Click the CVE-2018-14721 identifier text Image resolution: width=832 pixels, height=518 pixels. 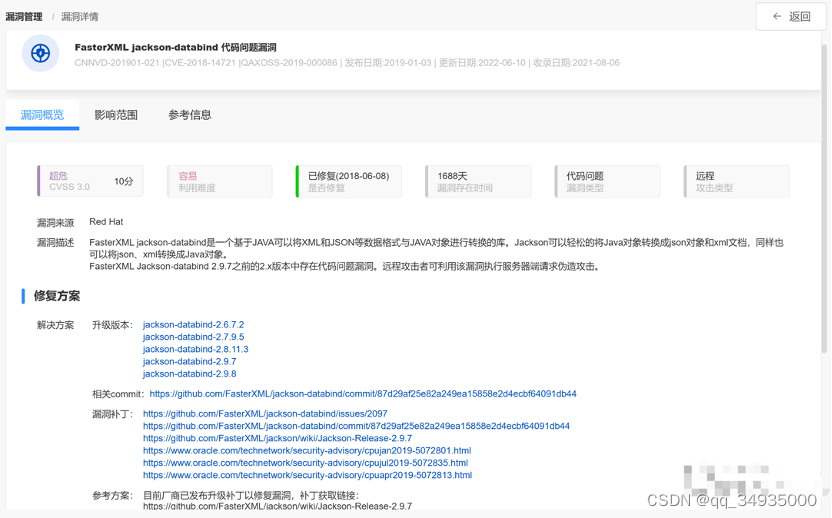coord(200,63)
